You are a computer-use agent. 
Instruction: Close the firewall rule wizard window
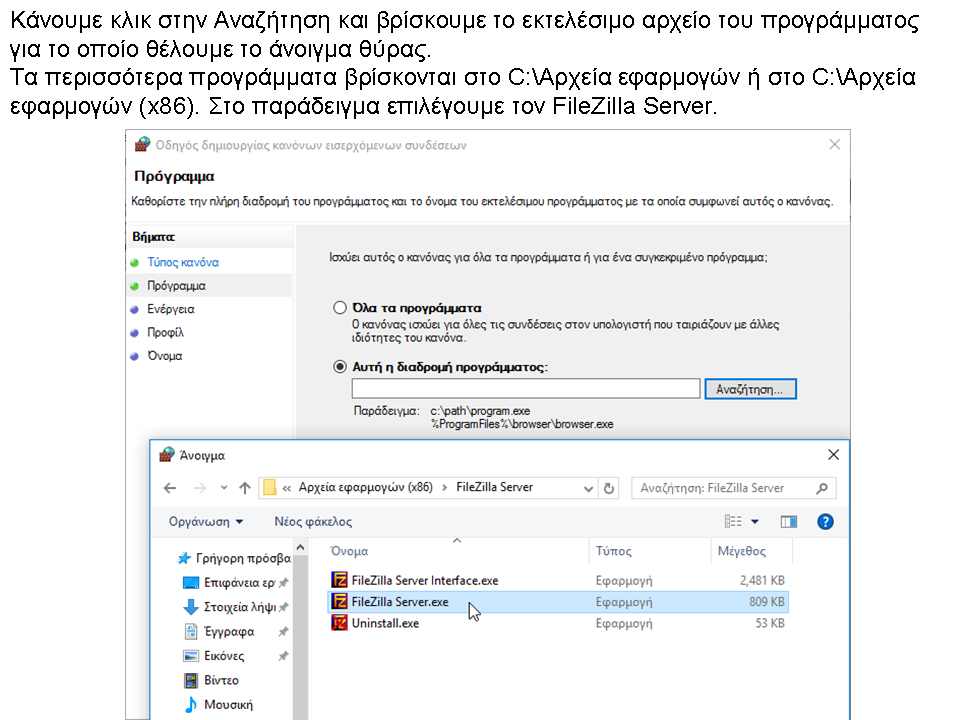pyautogui.click(x=834, y=144)
